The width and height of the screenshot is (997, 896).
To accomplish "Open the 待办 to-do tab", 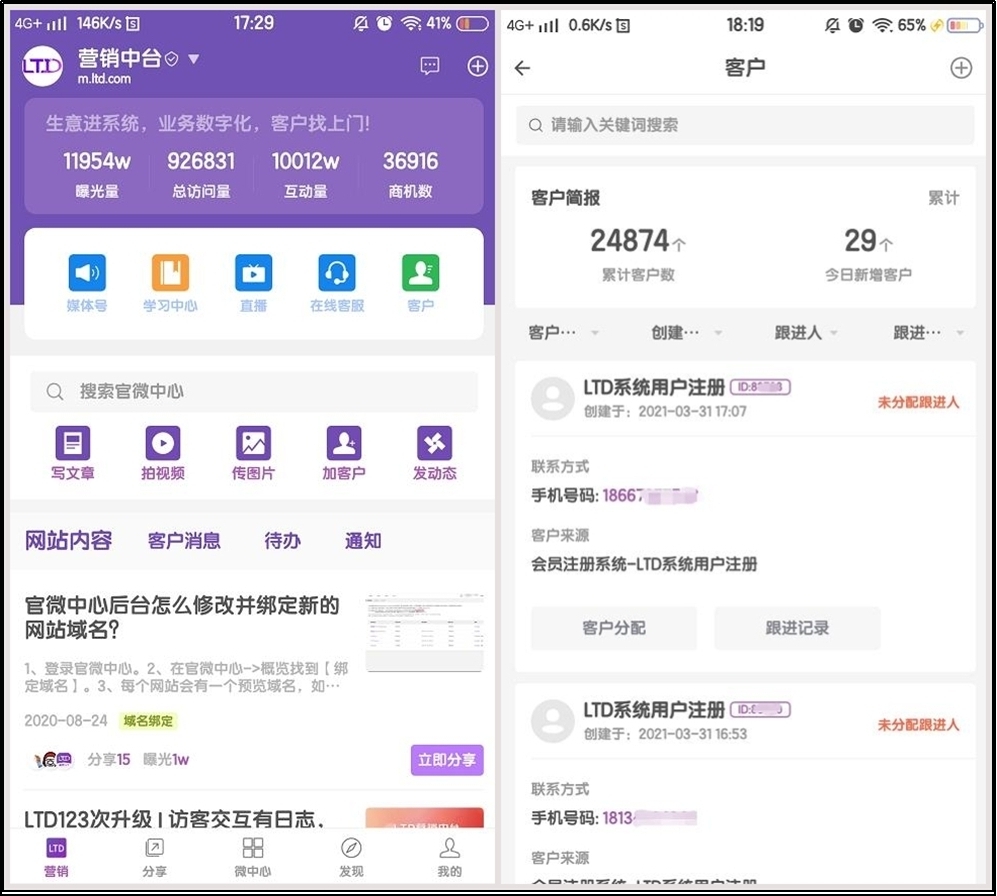I will click(x=281, y=540).
